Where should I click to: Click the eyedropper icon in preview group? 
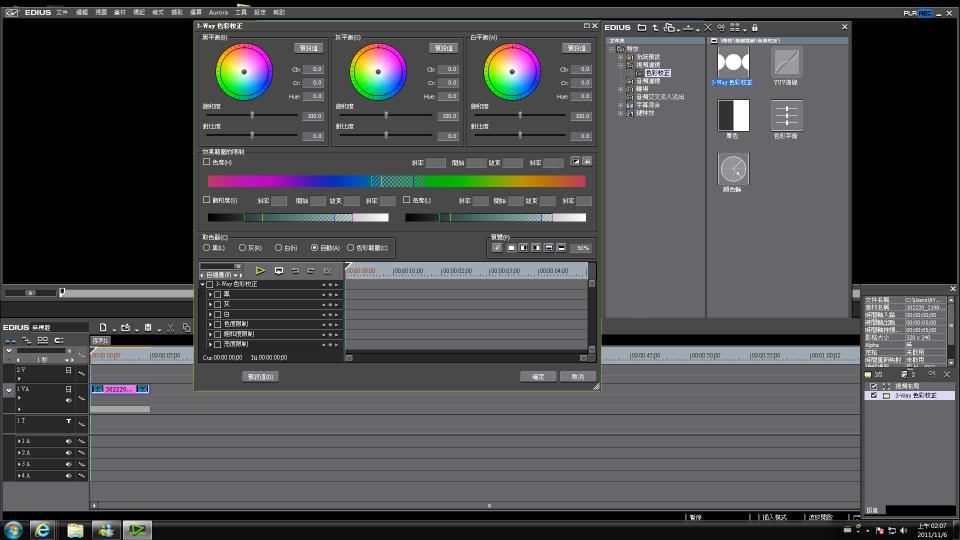[497, 247]
